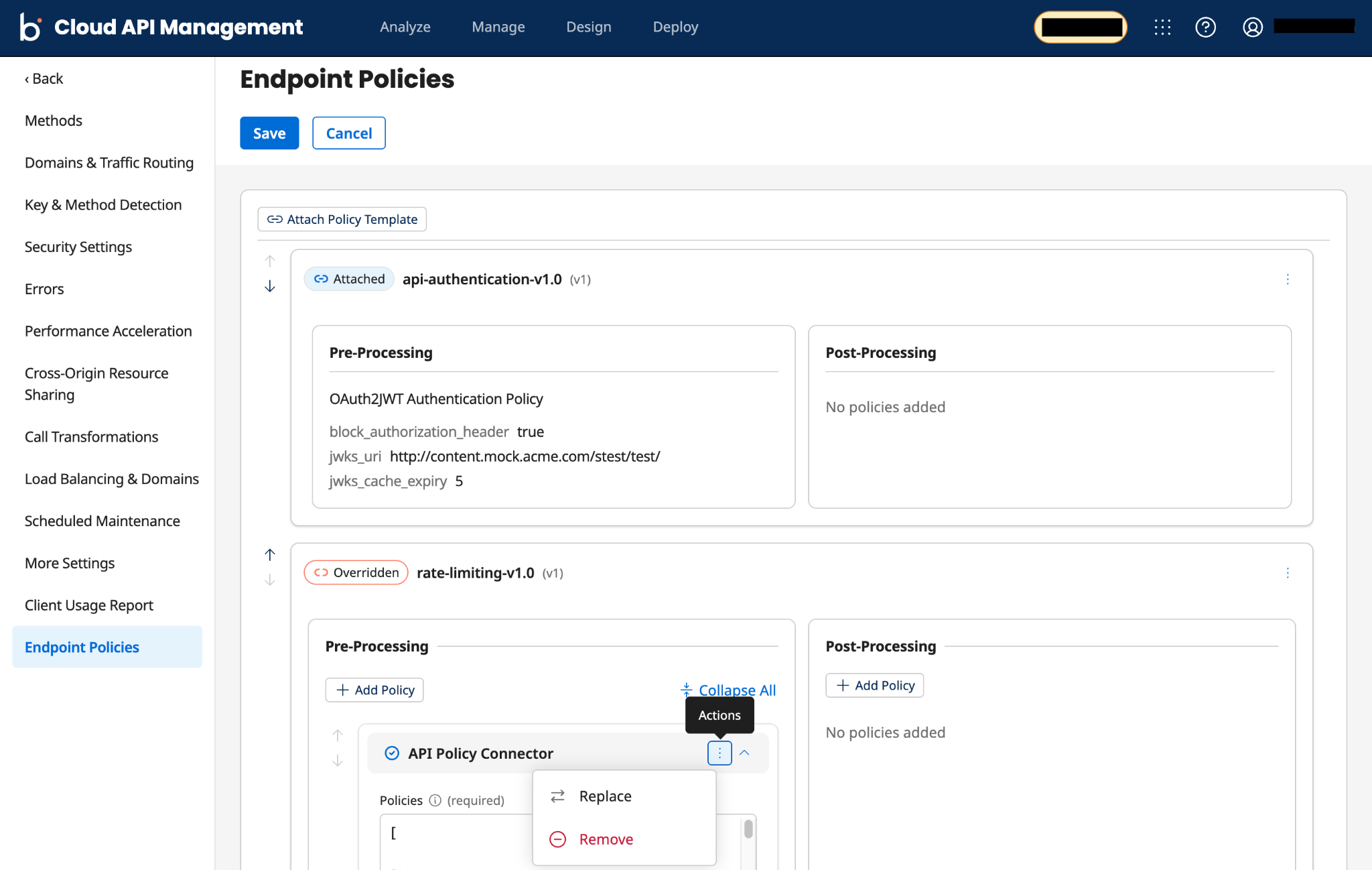This screenshot has width=1372, height=870.
Task: Click Collapse All in Pre-Processing
Action: pos(728,690)
